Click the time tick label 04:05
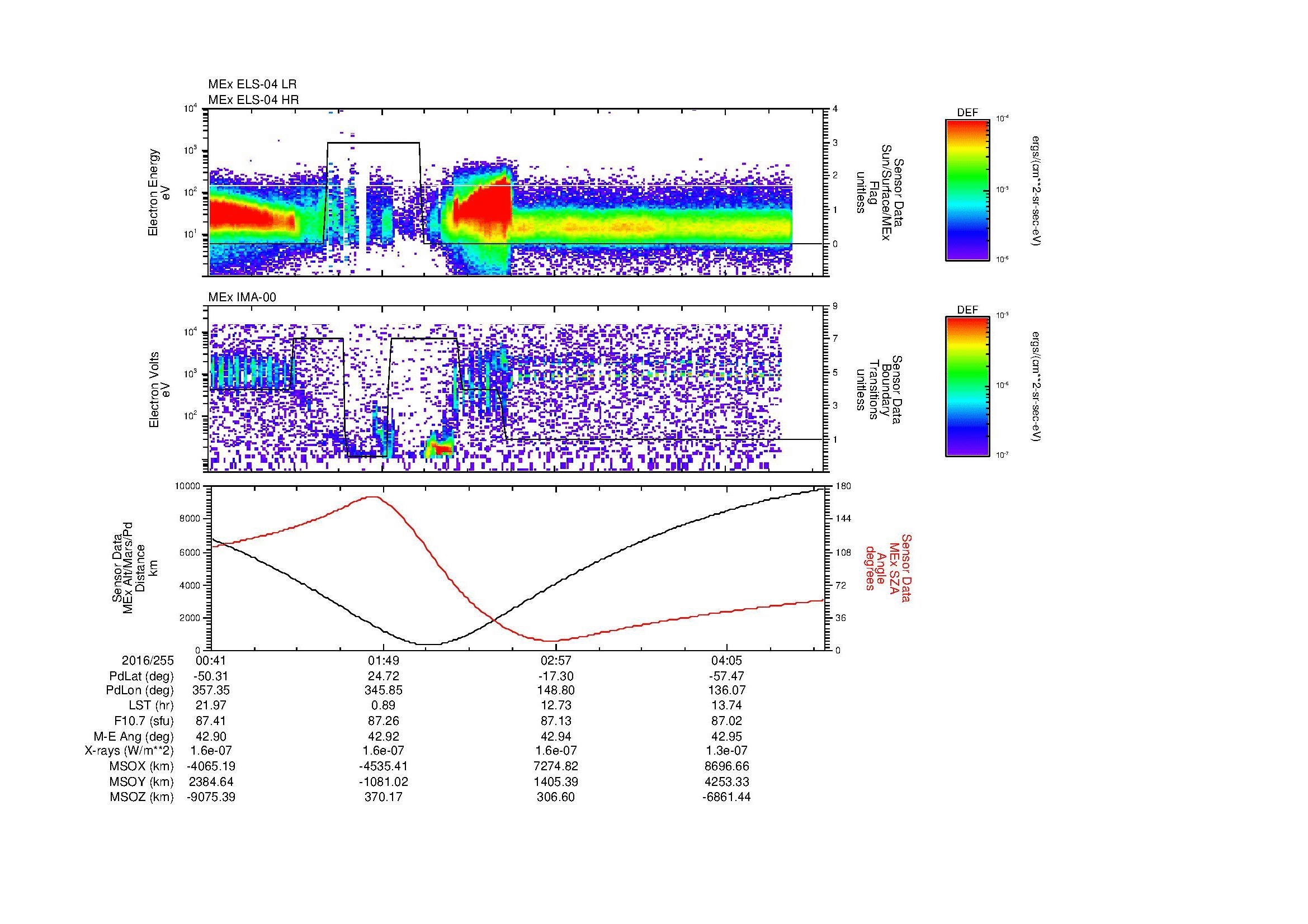This screenshot has height=924, width=1308. (x=727, y=660)
